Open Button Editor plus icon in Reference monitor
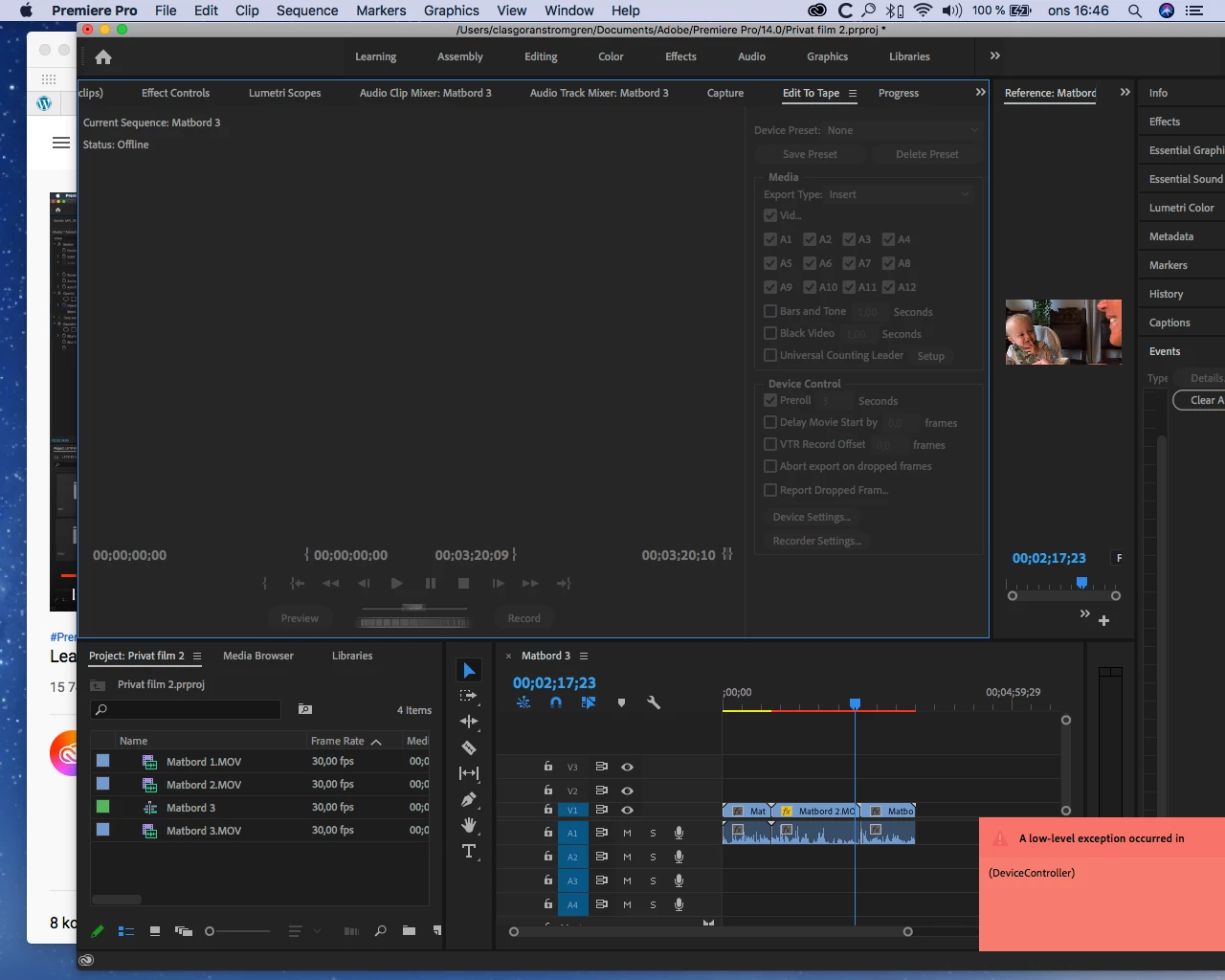Viewport: 1225px width, 980px height. click(1103, 620)
